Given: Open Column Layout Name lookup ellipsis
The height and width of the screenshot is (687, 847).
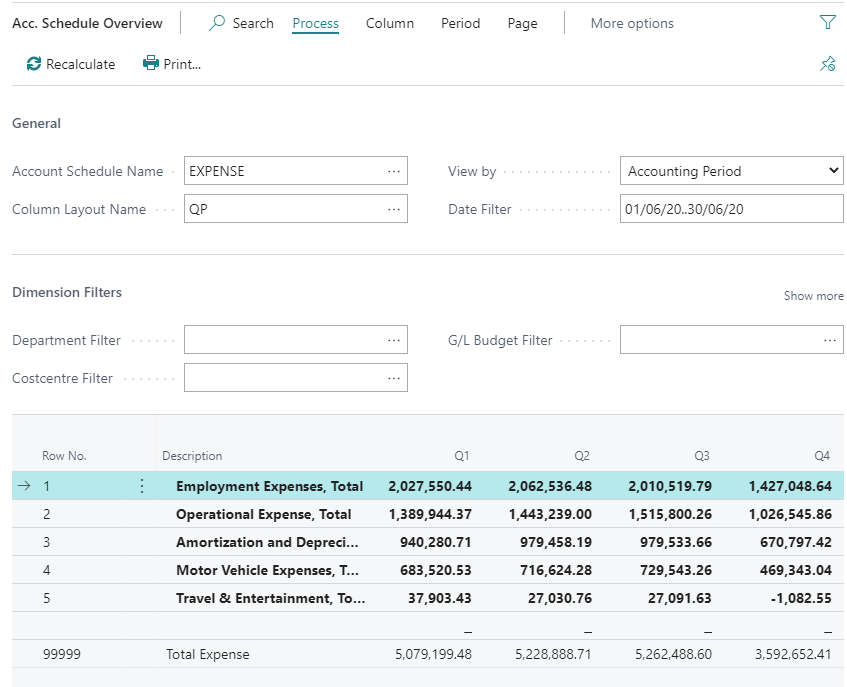Looking at the screenshot, I should click(394, 210).
